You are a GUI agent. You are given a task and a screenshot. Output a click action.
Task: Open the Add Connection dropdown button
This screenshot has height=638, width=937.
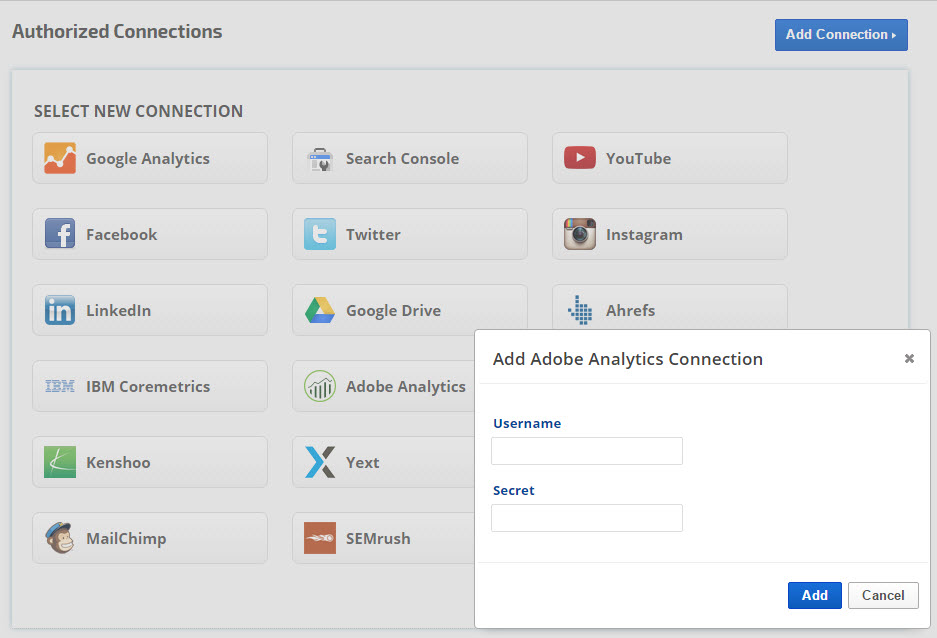(840, 34)
